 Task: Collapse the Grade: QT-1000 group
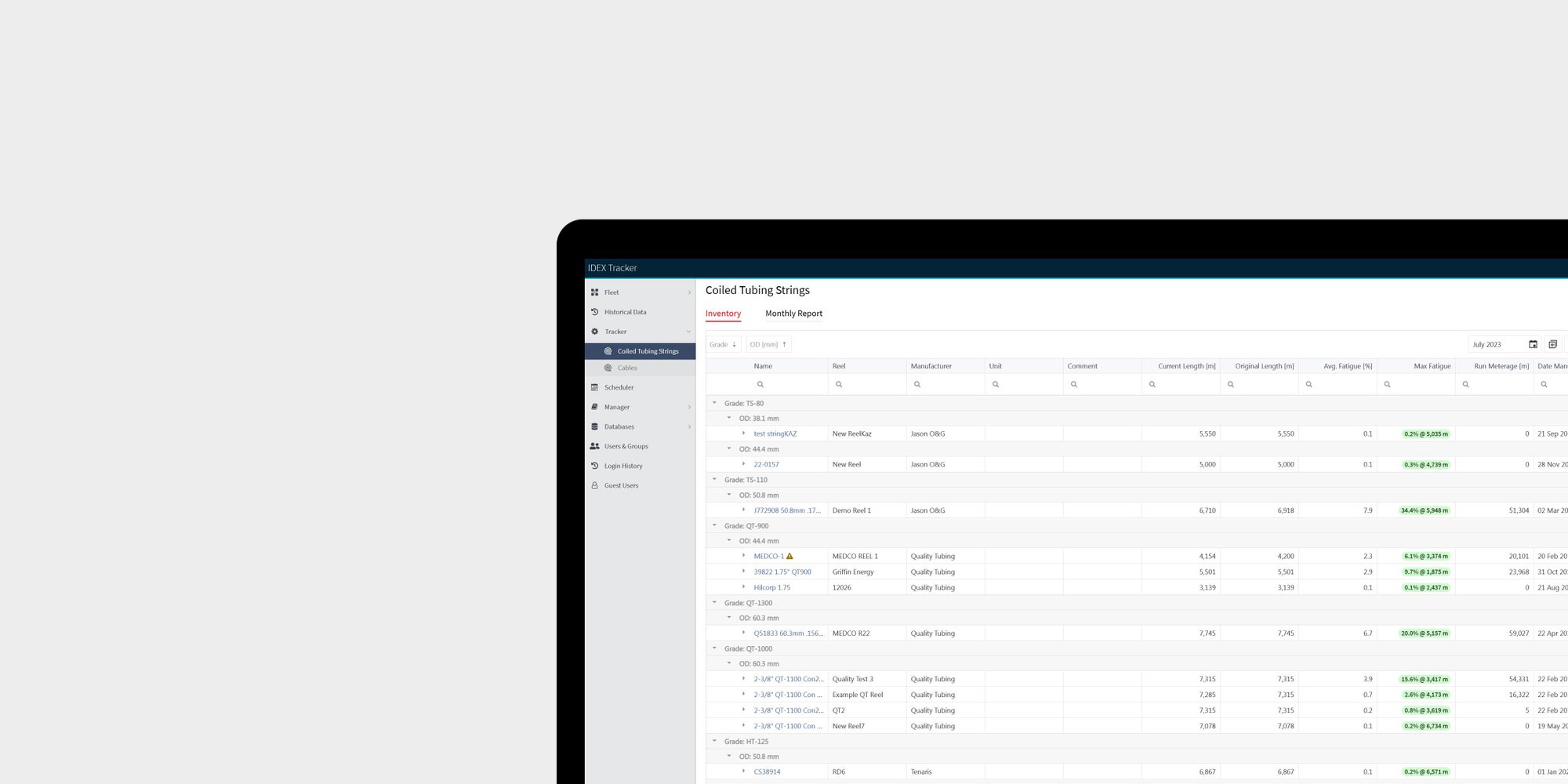[x=714, y=648]
